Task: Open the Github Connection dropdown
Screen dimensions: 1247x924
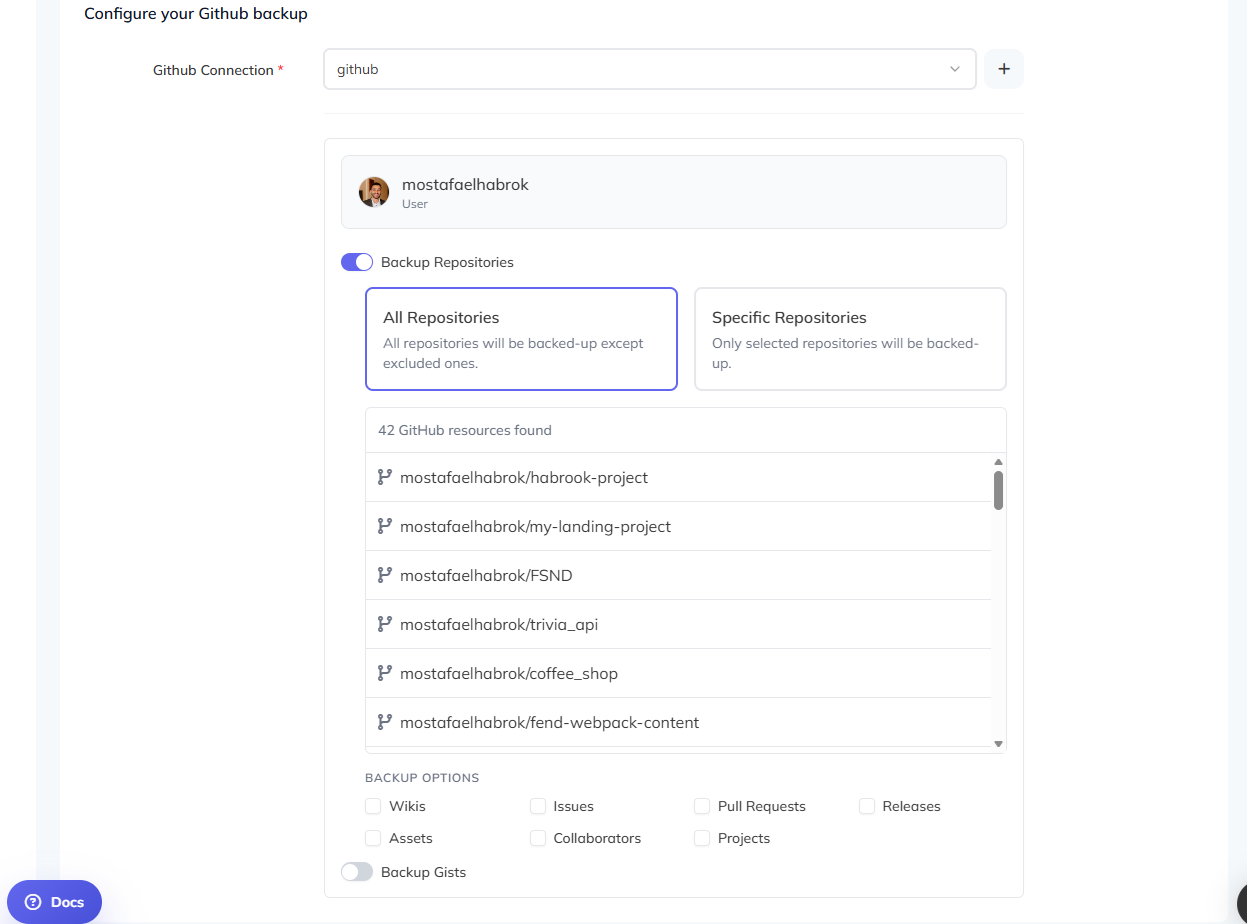Action: click(649, 69)
